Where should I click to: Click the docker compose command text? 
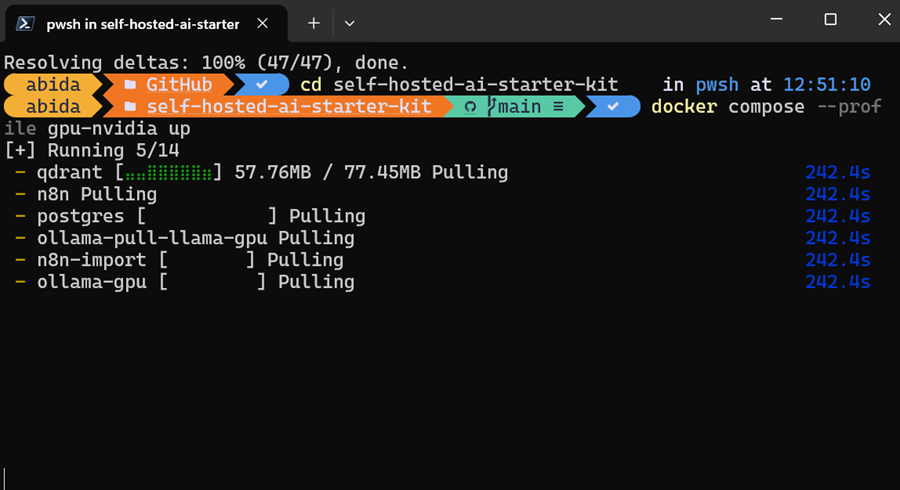tap(727, 107)
